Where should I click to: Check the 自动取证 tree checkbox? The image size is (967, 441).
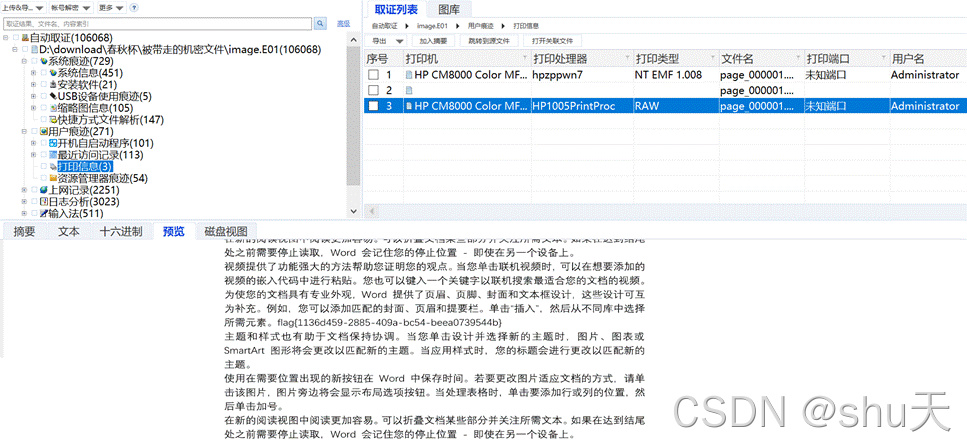tap(15, 38)
